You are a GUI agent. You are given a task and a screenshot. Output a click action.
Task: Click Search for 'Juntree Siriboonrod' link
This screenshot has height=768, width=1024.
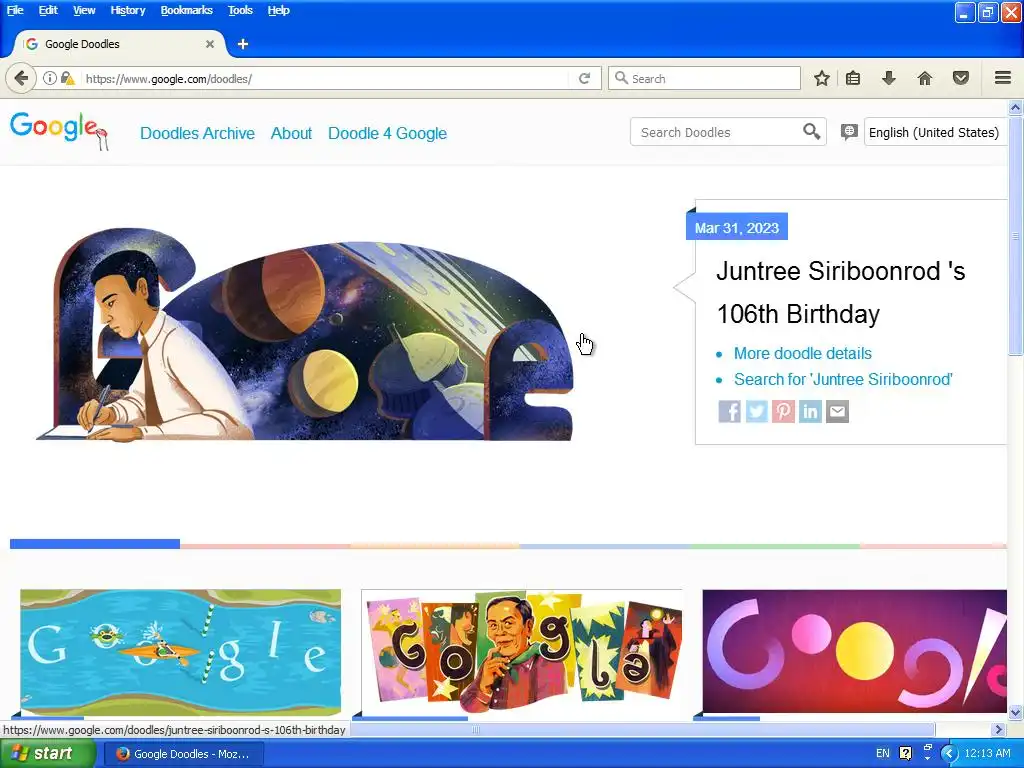pyautogui.click(x=843, y=379)
